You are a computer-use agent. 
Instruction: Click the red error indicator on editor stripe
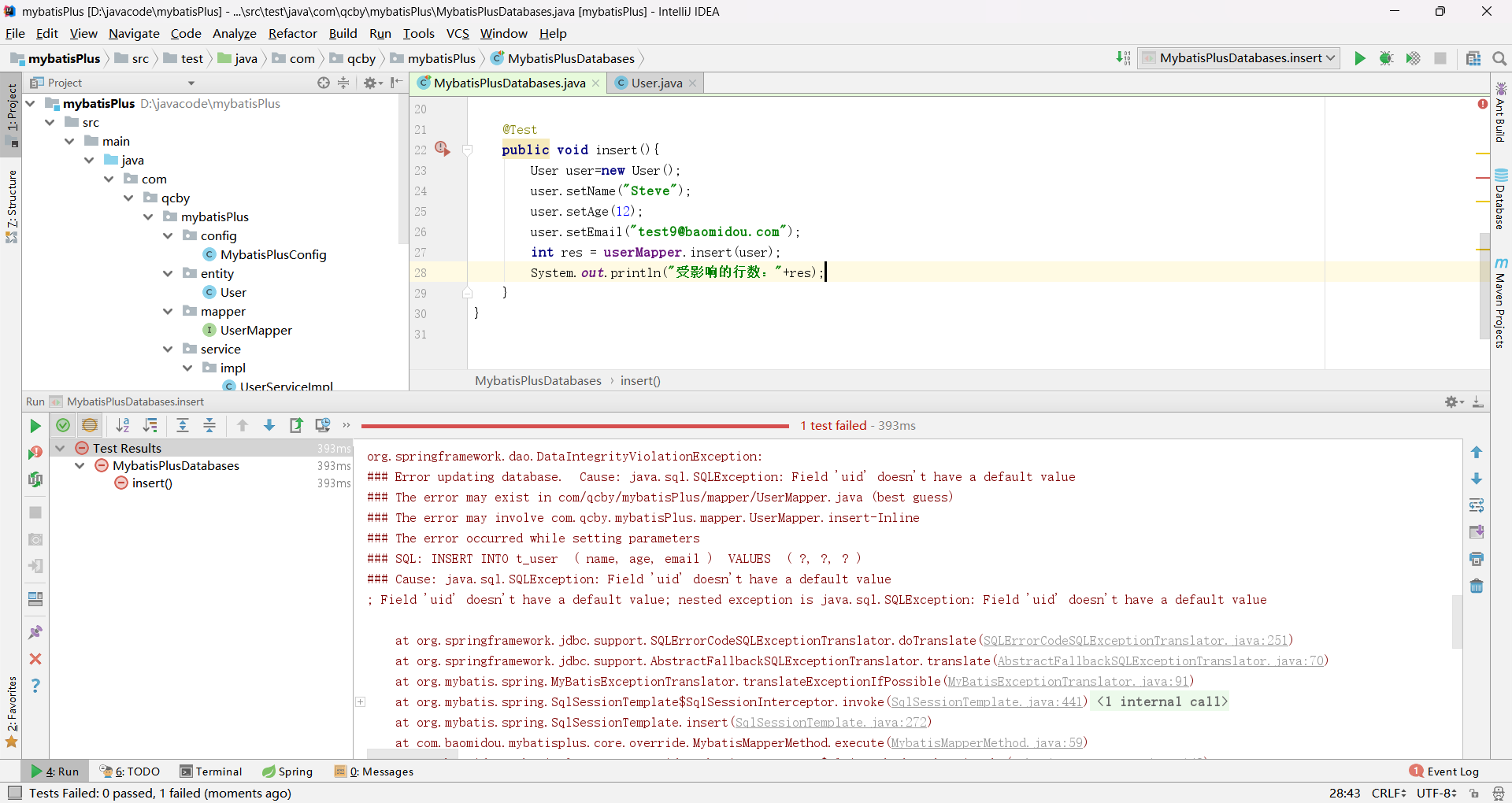[1483, 104]
